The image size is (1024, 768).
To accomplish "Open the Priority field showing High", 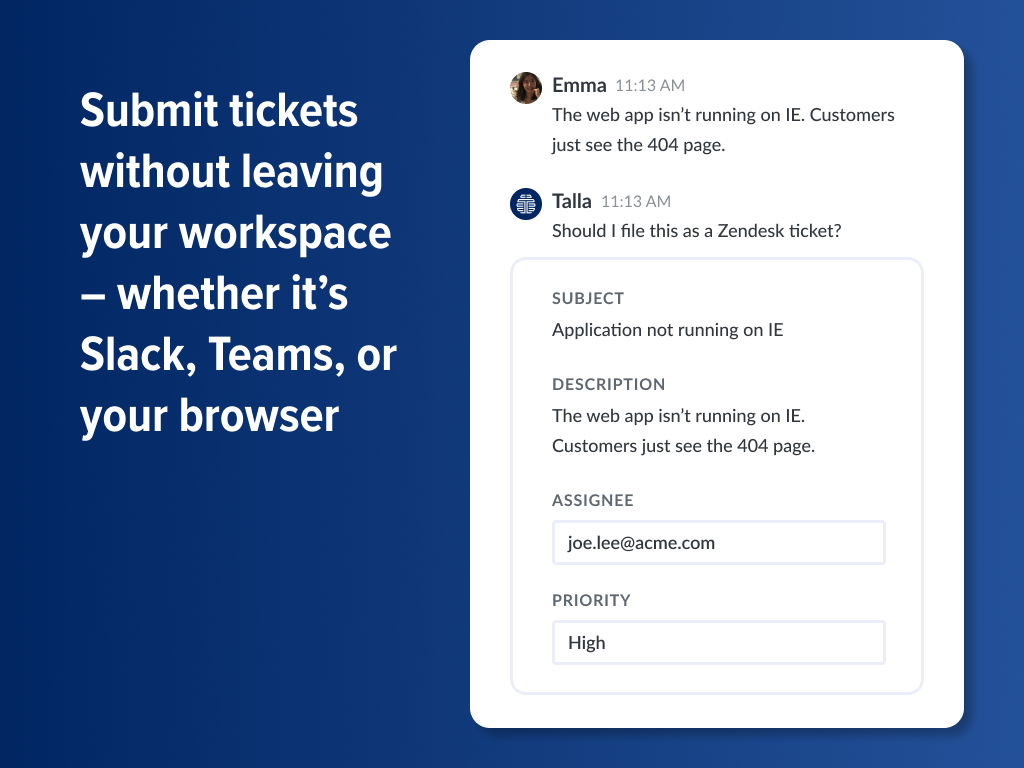I will pyautogui.click(x=718, y=643).
